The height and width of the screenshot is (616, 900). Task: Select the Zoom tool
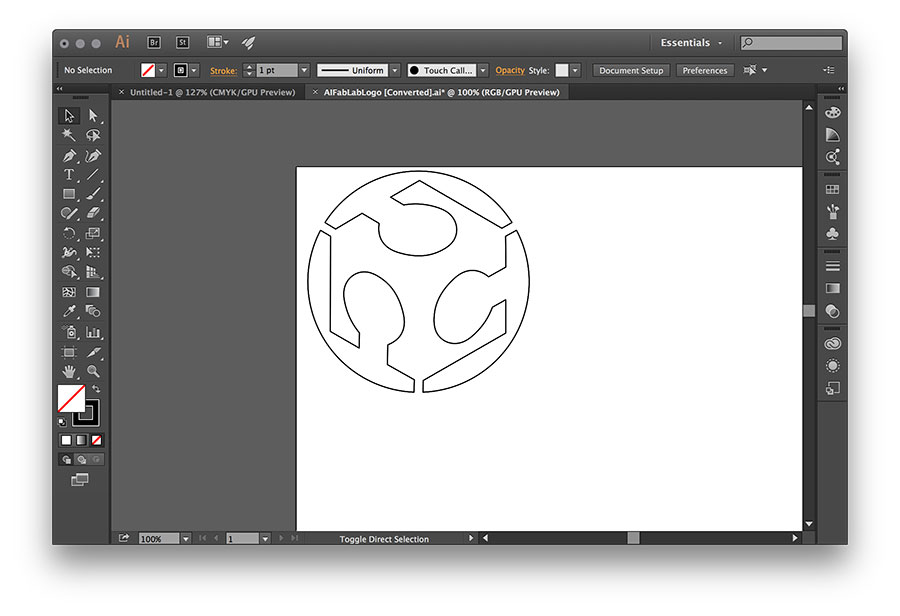(x=93, y=371)
